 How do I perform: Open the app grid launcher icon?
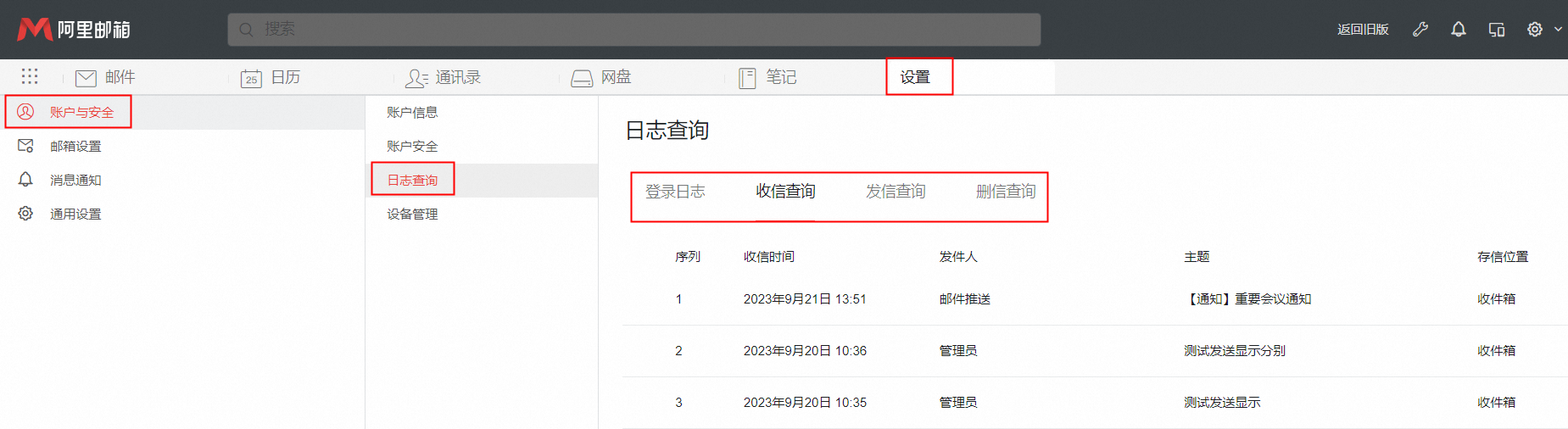(x=30, y=77)
